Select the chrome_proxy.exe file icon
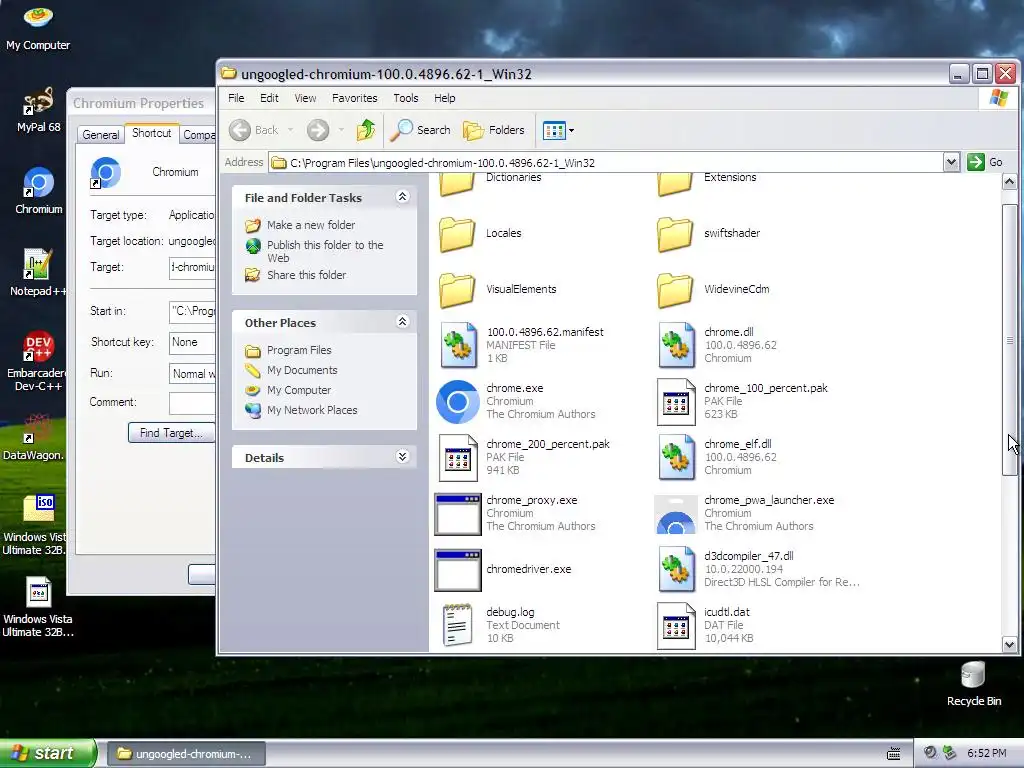 tap(457, 513)
